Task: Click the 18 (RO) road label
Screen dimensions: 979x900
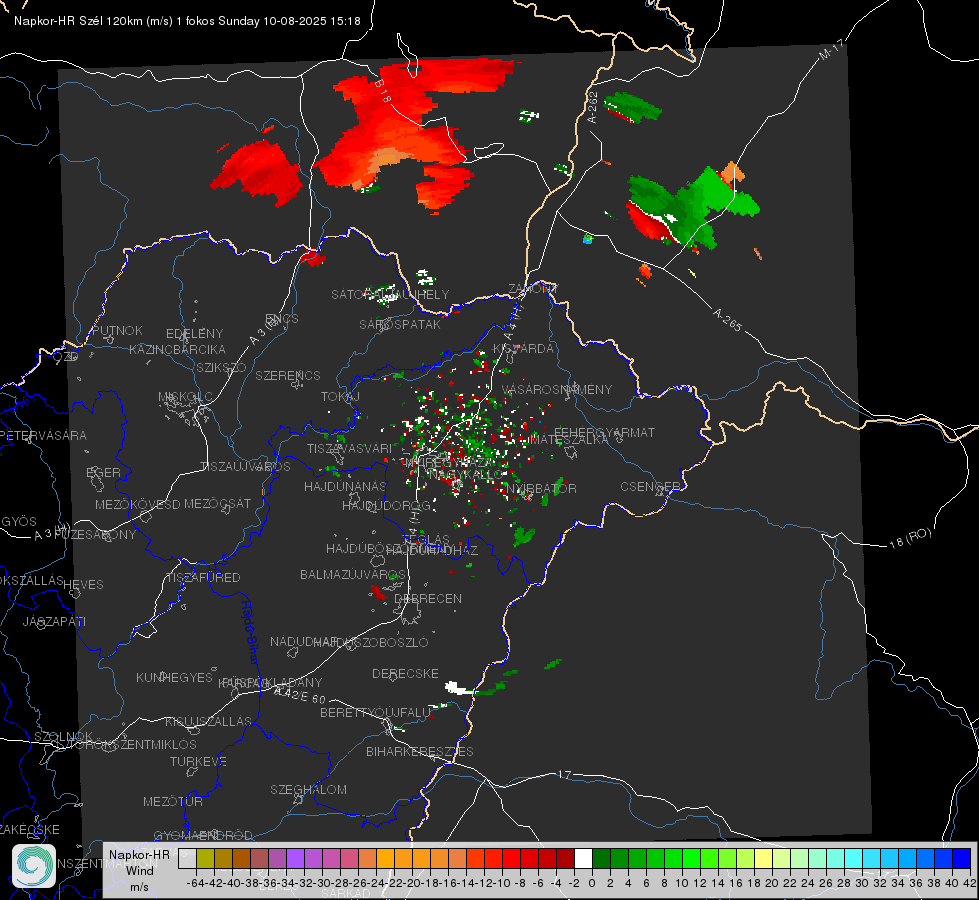Action: pos(910,538)
